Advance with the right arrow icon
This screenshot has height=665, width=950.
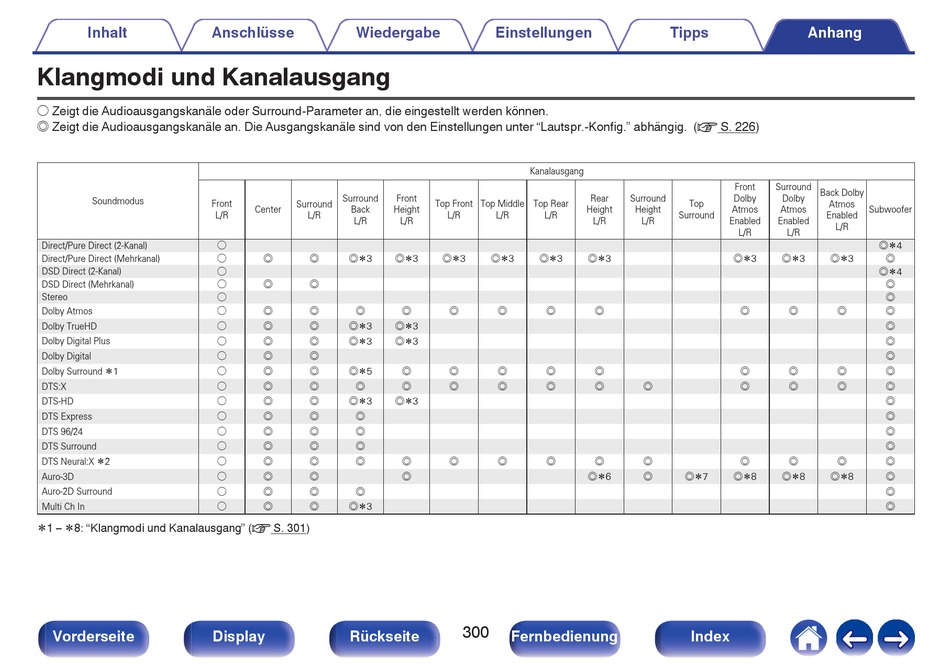(x=897, y=638)
